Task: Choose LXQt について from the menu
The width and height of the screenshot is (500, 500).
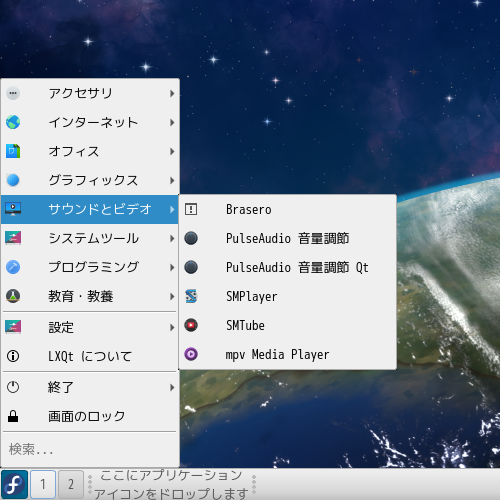Action: coord(90,356)
